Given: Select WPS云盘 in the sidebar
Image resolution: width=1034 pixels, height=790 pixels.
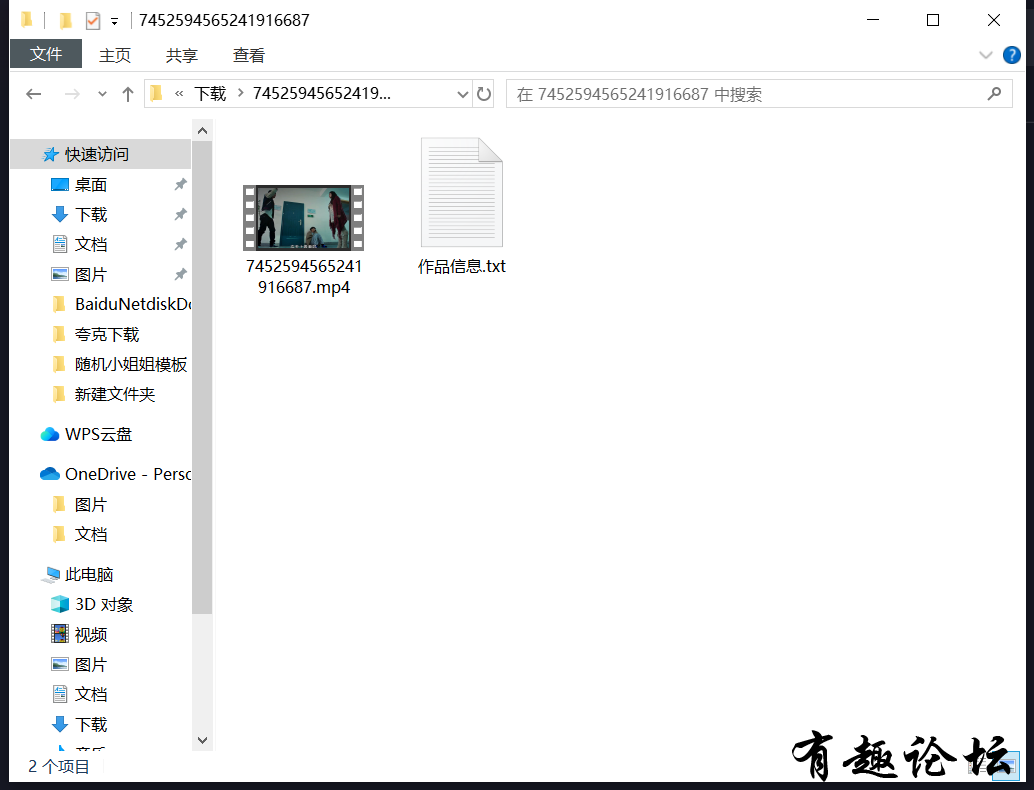Looking at the screenshot, I should (100, 434).
